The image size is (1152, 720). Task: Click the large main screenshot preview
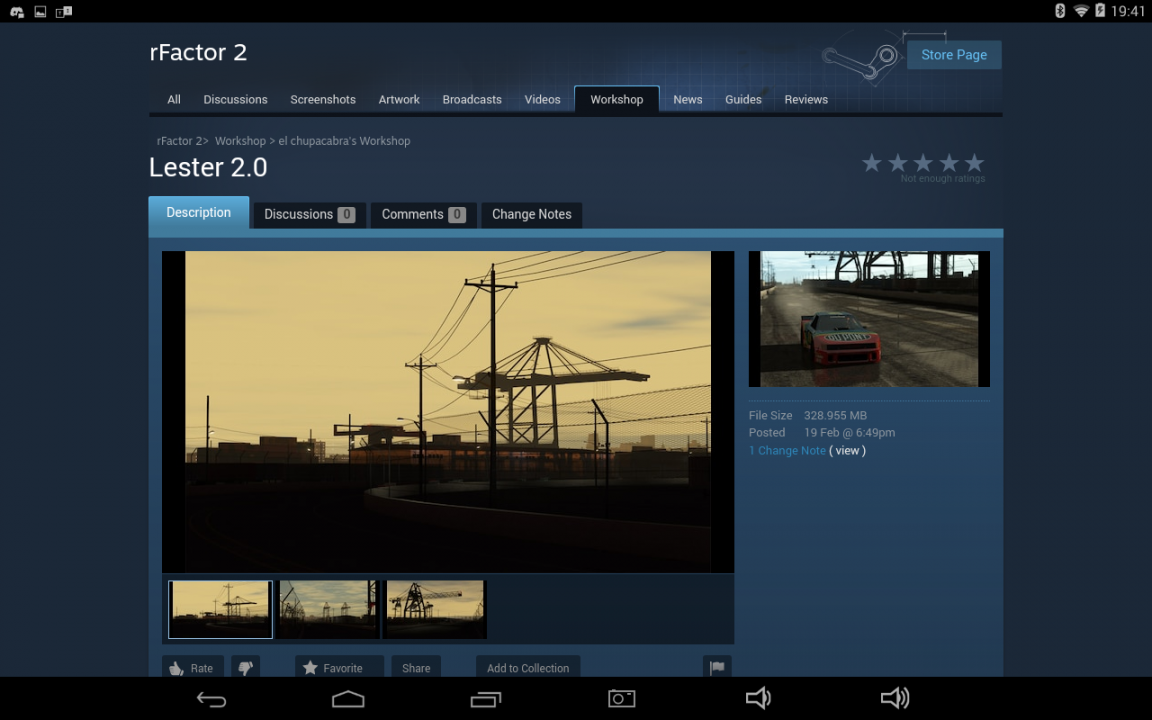tap(448, 411)
